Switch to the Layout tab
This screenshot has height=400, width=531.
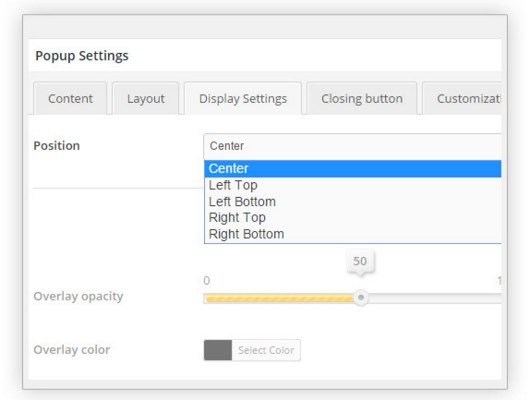[x=146, y=99]
